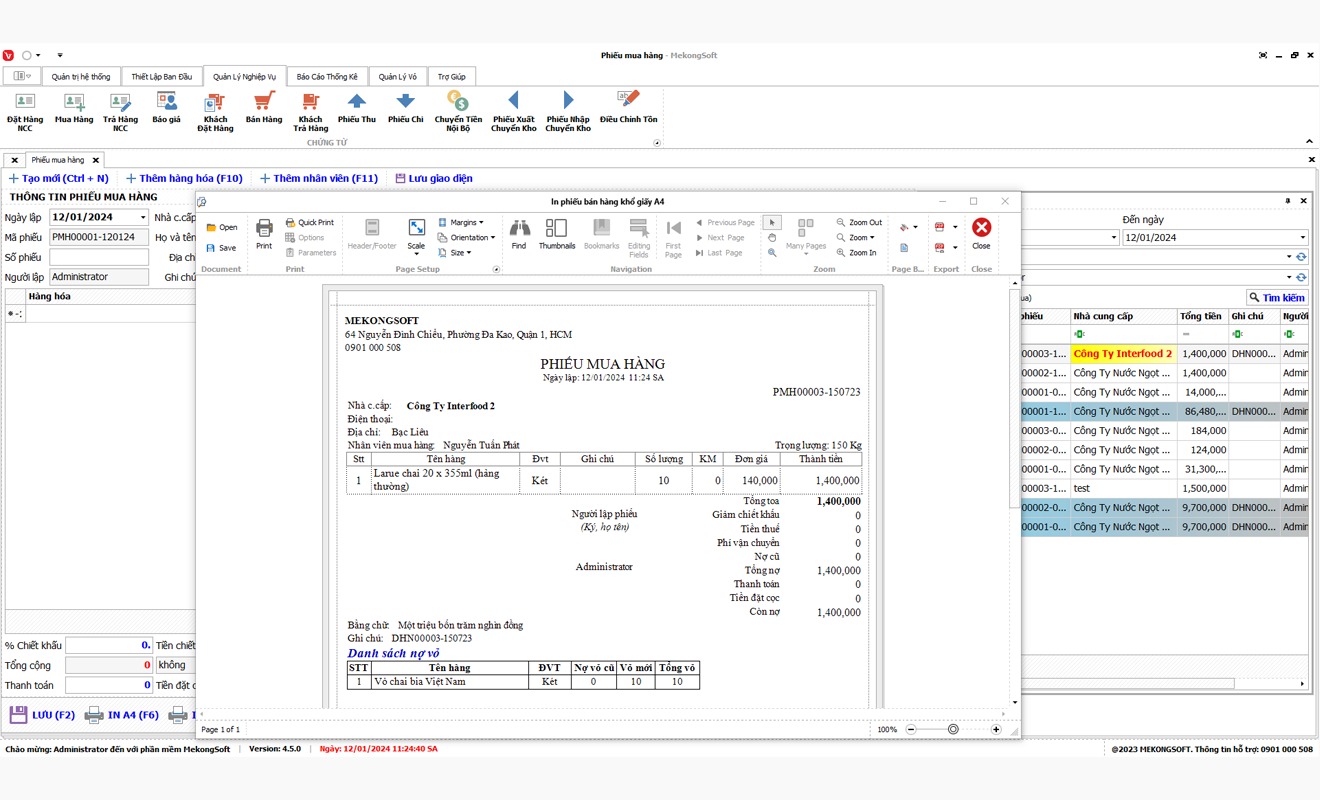Adjust the 100% zoom slider at preview bottom
Screen dimensions: 1320x800
click(x=953, y=730)
